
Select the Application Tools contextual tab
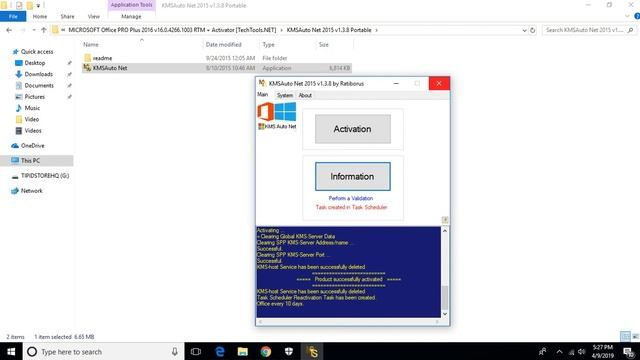131,5
